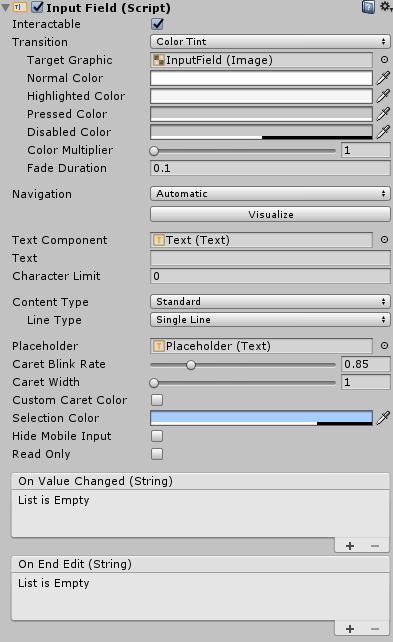393x642 pixels.
Task: Disable the Input Field script checkbox
Action: click(38, 7)
